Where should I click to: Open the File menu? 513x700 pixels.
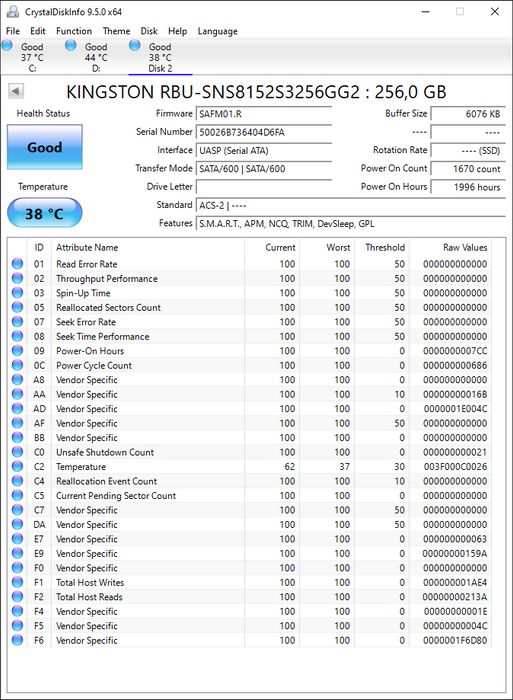13,31
